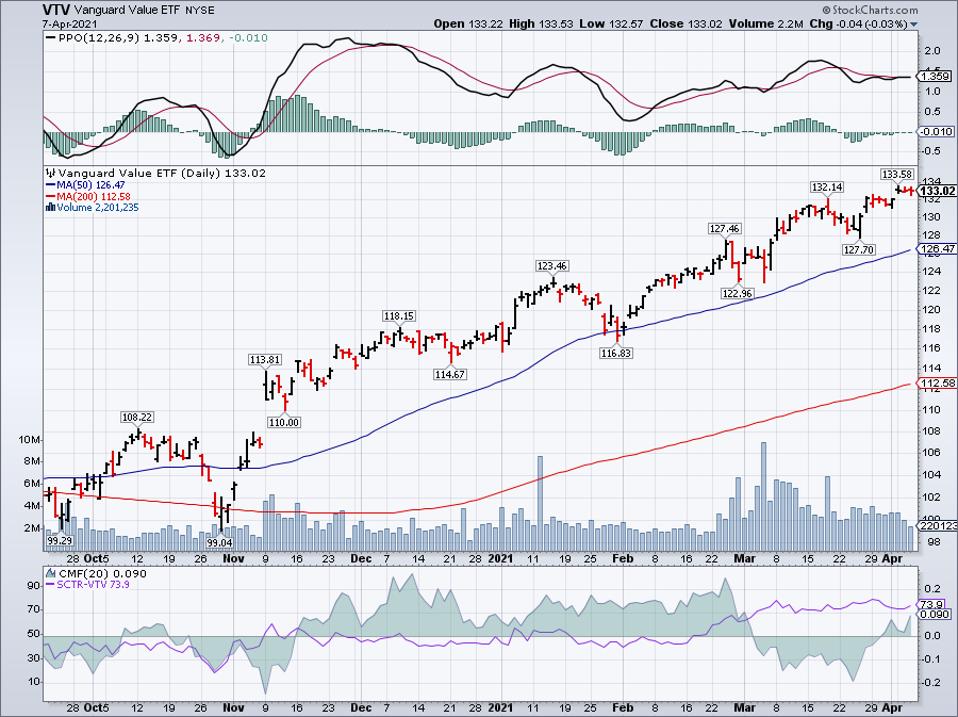Click the 99.04 low price annotation
The image size is (958, 717).
point(220,542)
